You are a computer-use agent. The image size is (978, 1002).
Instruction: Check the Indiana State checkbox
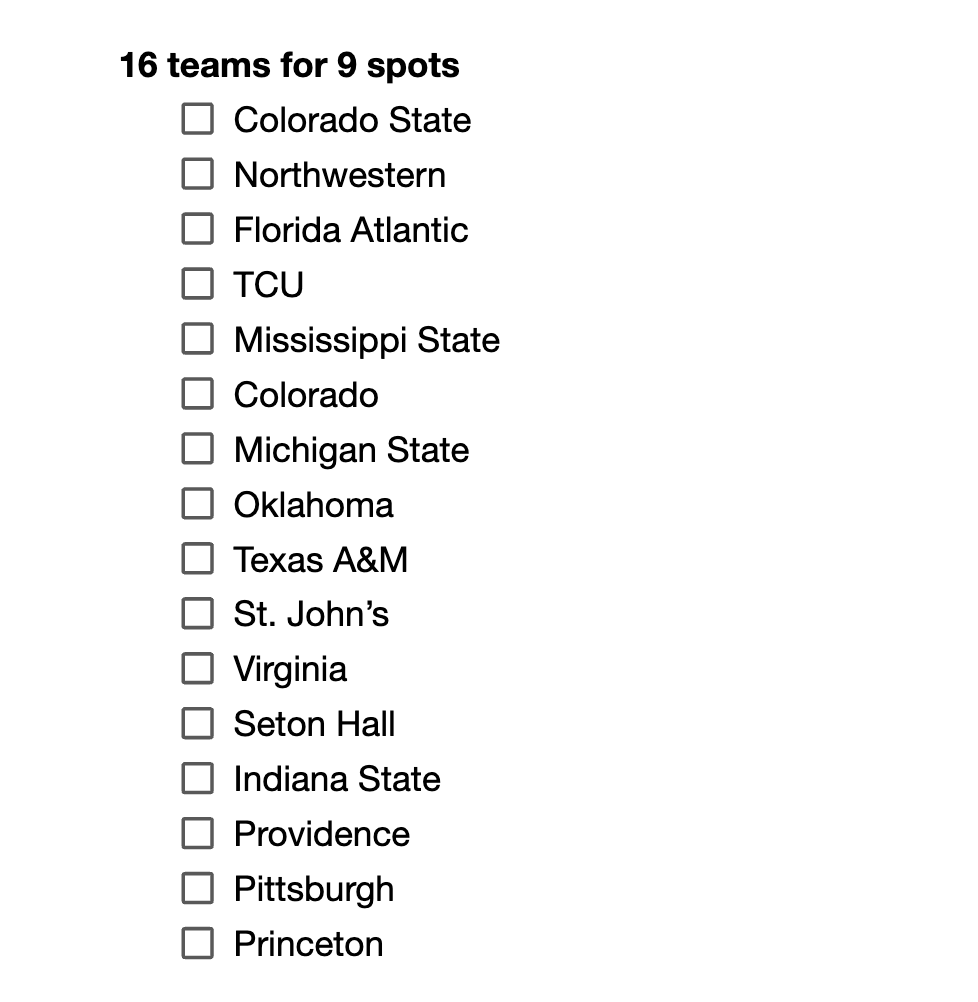point(198,779)
